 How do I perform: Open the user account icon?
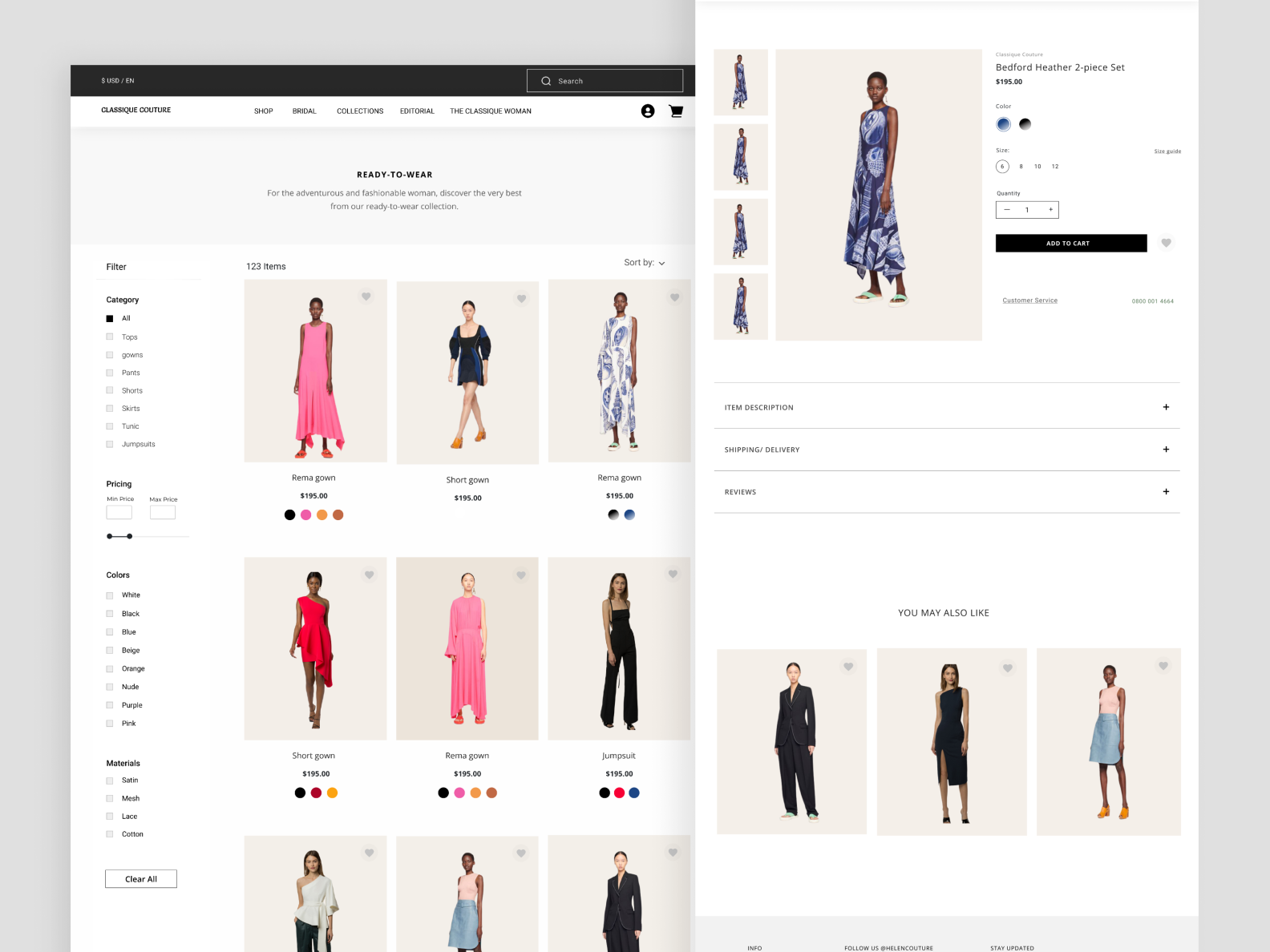click(648, 111)
